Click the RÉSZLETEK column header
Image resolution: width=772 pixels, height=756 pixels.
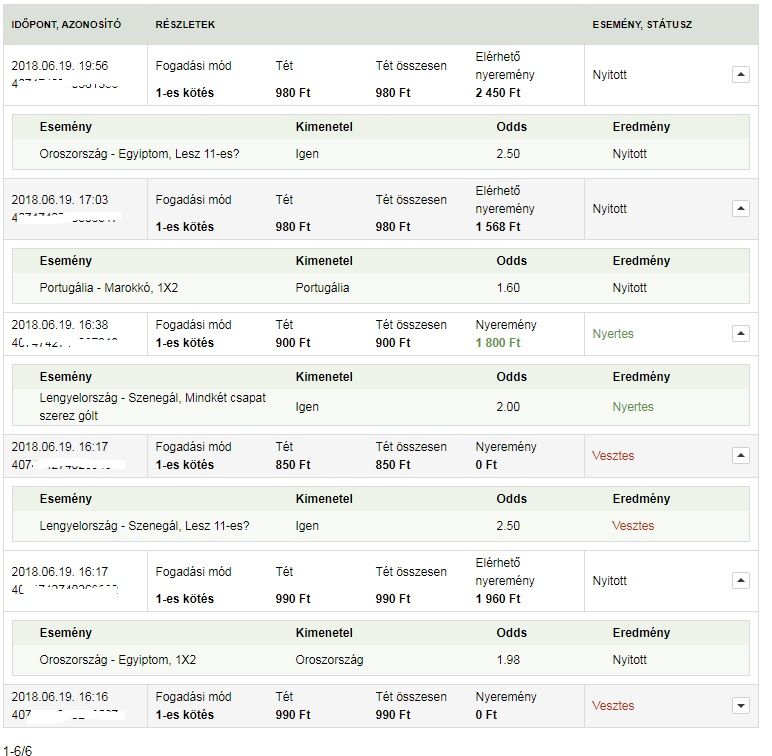click(185, 24)
